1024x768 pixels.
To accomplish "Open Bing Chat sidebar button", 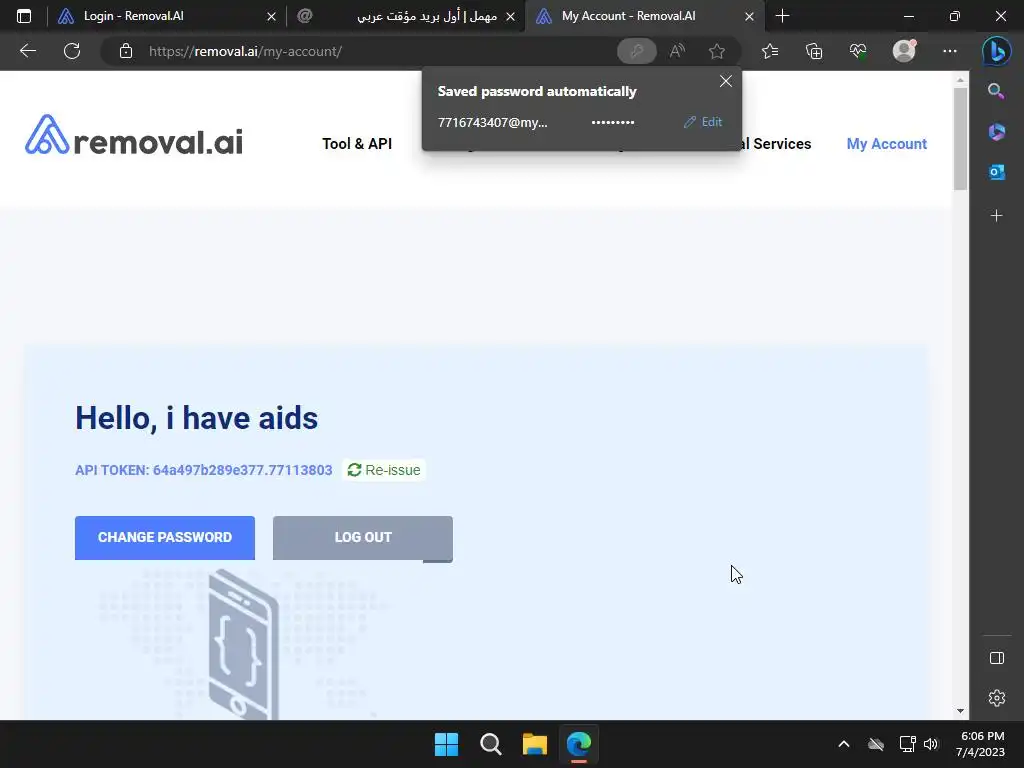I will 997,51.
